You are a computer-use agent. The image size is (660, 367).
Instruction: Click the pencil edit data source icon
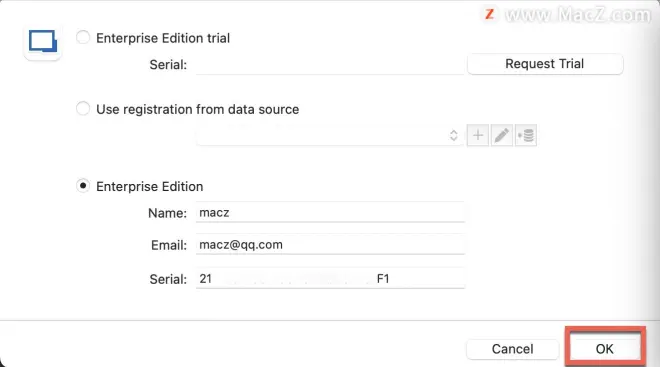click(502, 136)
